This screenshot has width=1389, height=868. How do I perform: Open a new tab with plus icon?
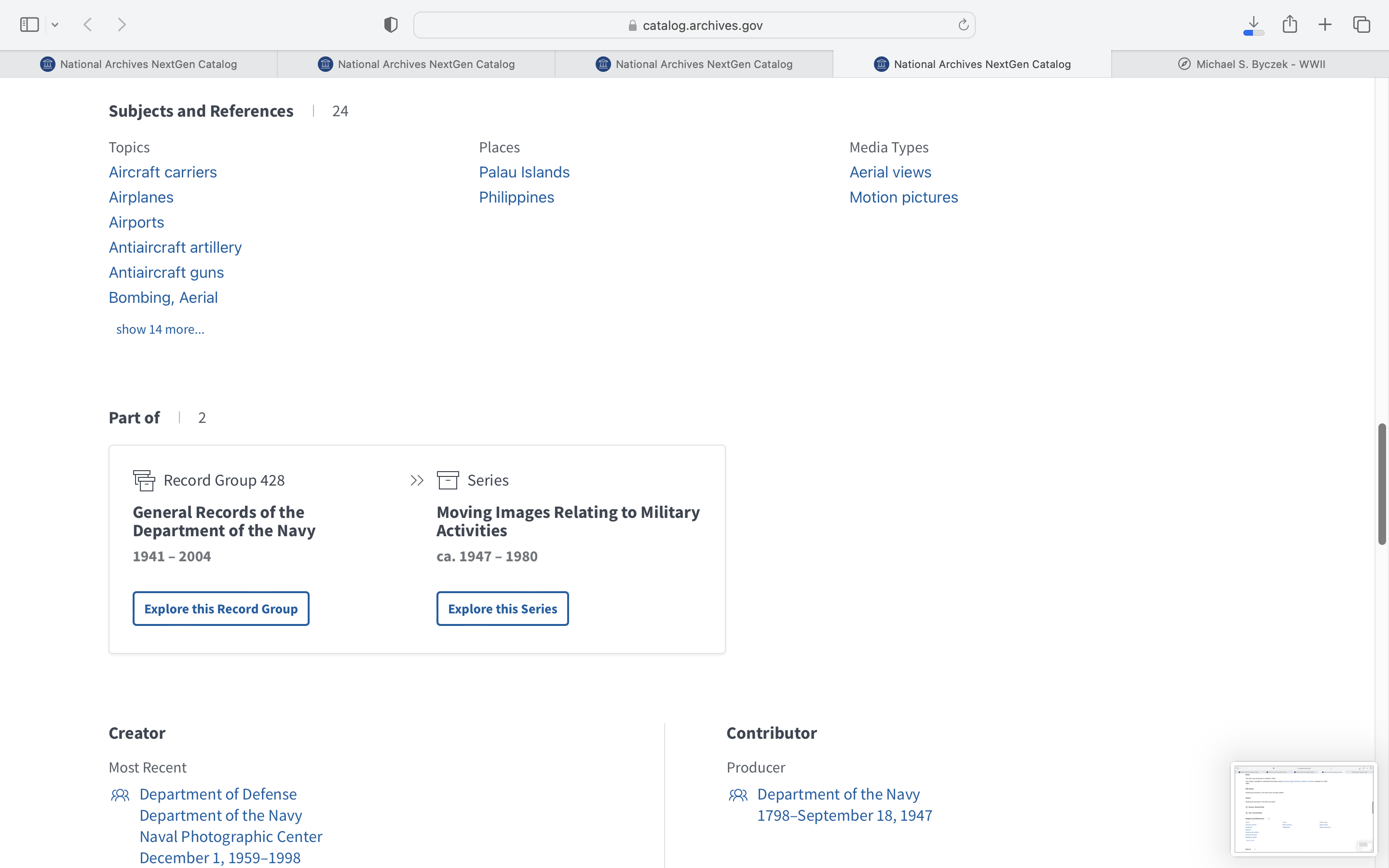[1325, 25]
